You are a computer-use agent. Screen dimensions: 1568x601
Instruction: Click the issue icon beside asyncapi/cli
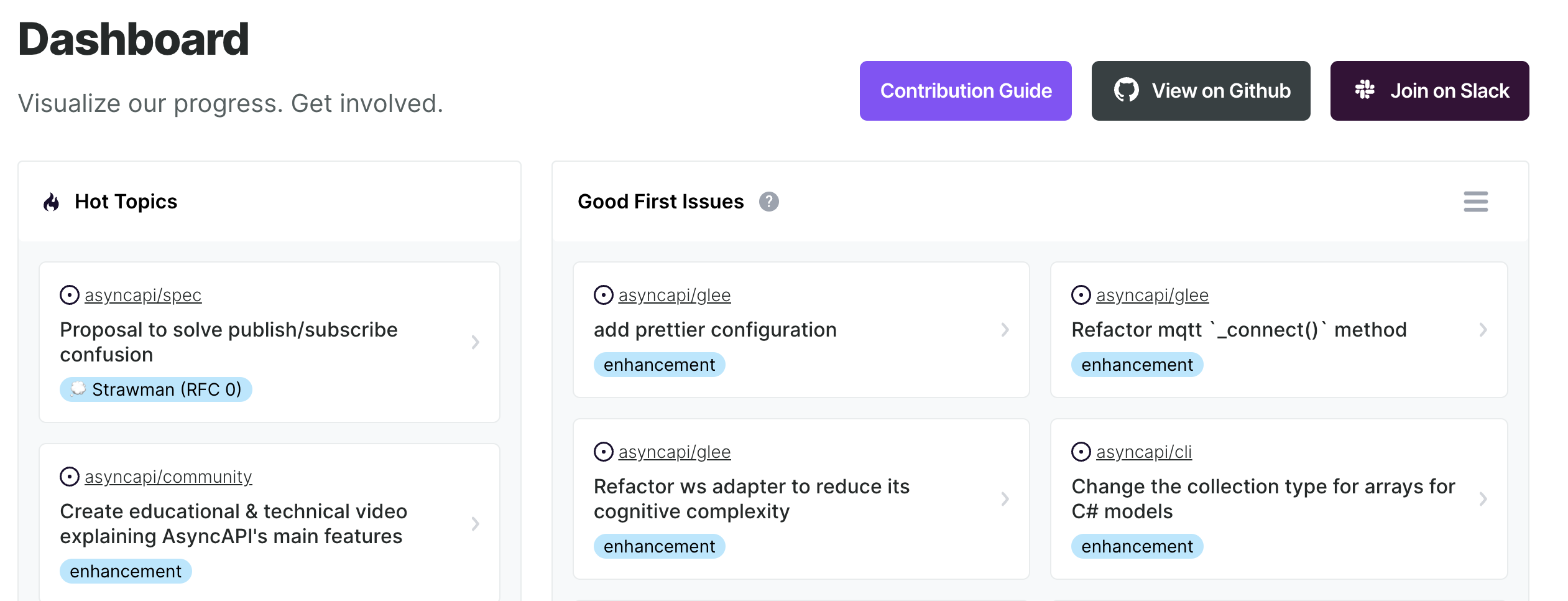(x=1081, y=452)
